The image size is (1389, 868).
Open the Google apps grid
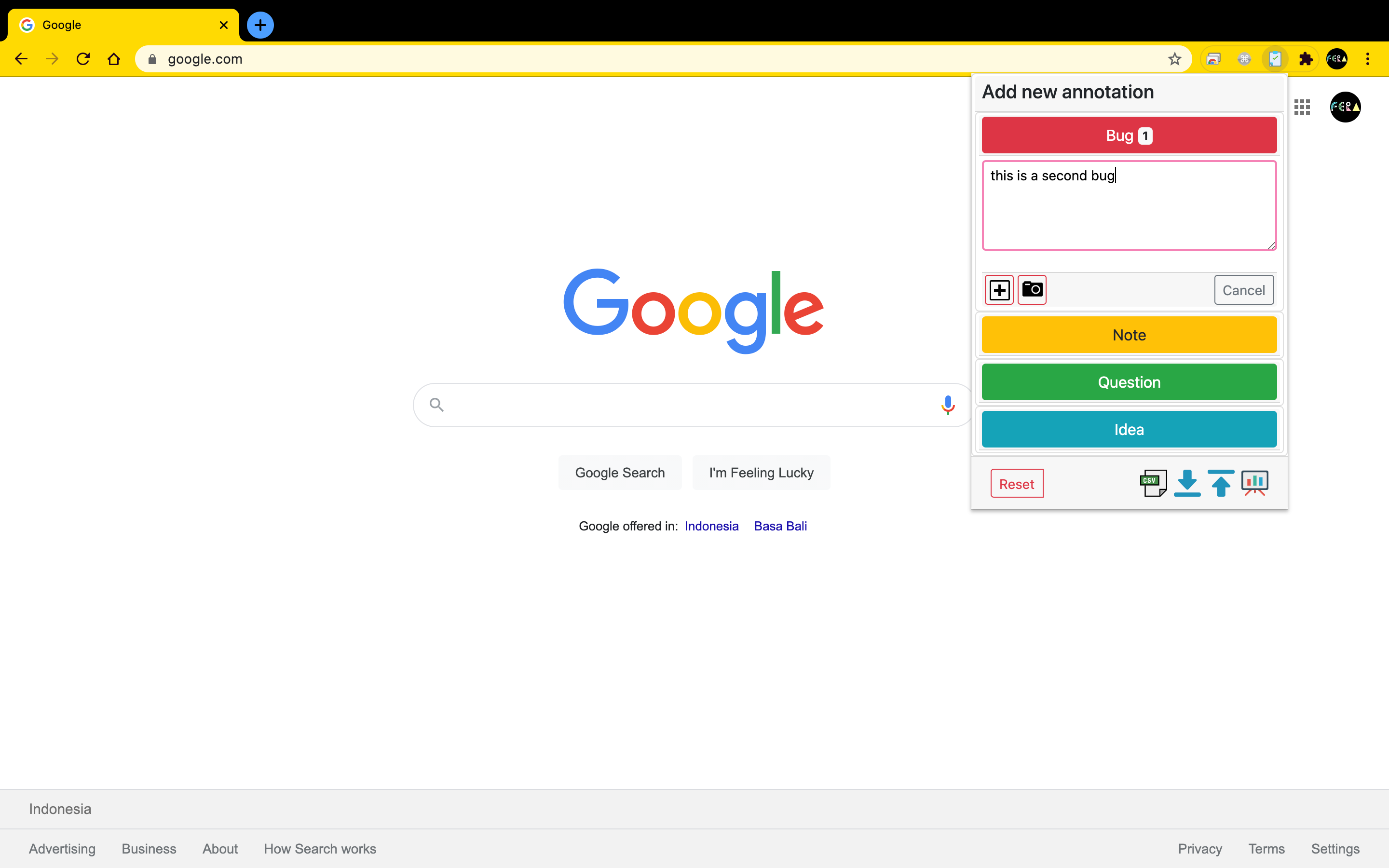(1302, 107)
